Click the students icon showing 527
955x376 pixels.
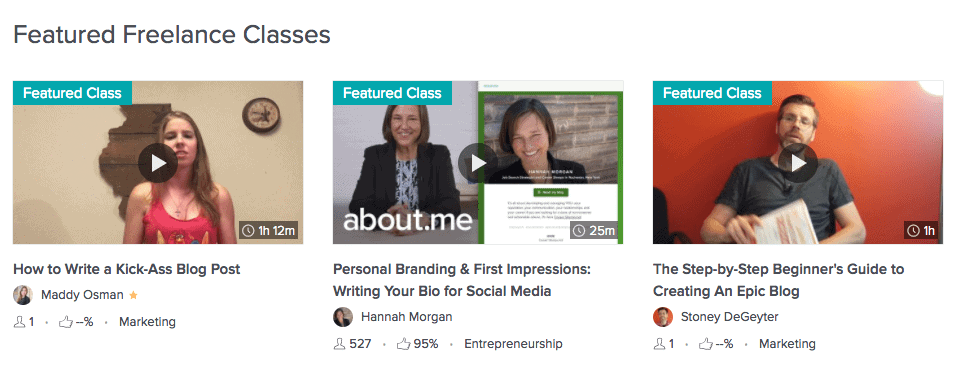(339, 344)
